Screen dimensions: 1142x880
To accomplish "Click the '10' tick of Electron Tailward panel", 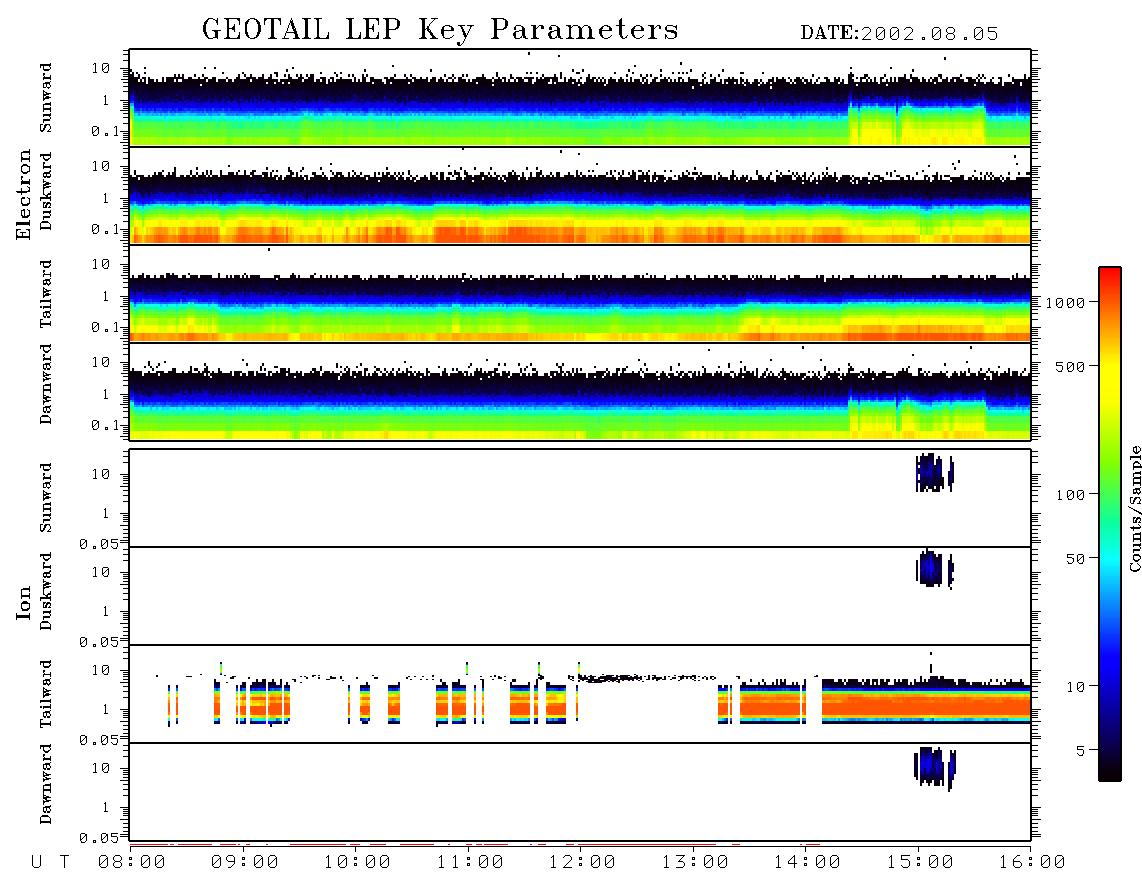I will click(x=101, y=264).
